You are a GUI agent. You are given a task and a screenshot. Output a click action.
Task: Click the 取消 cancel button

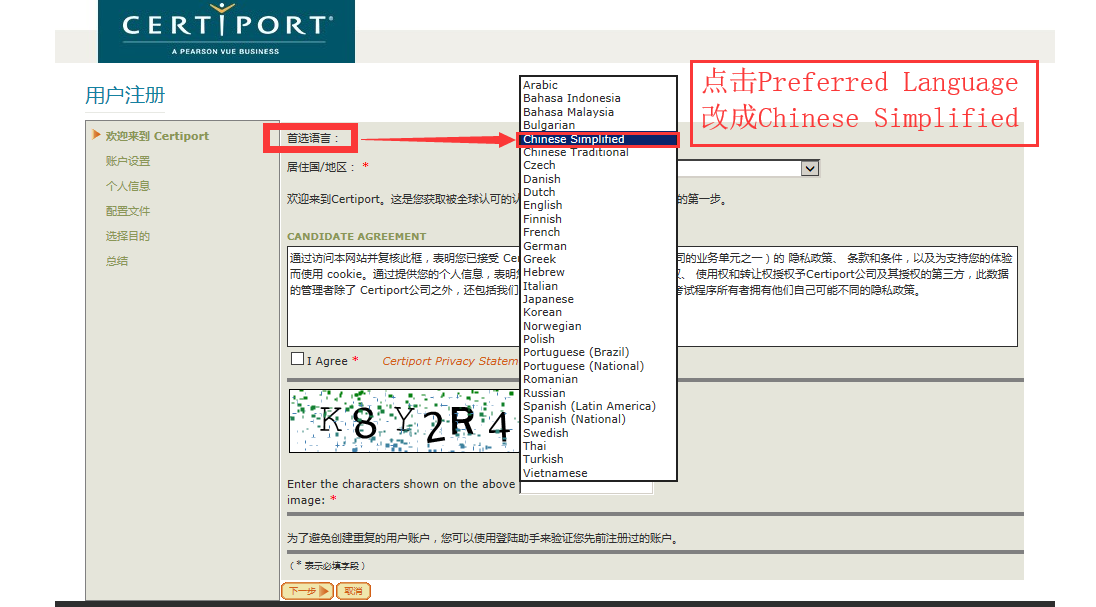353,591
